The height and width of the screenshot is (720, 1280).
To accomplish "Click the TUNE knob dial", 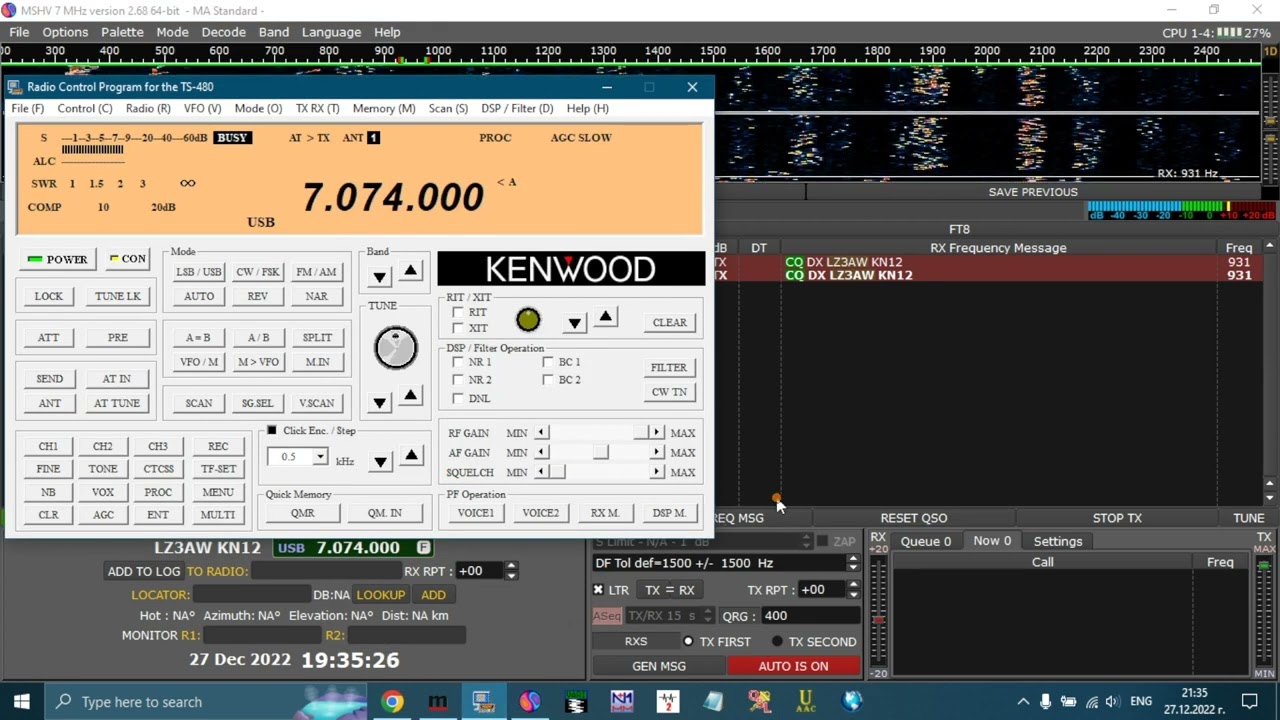I will 396,347.
